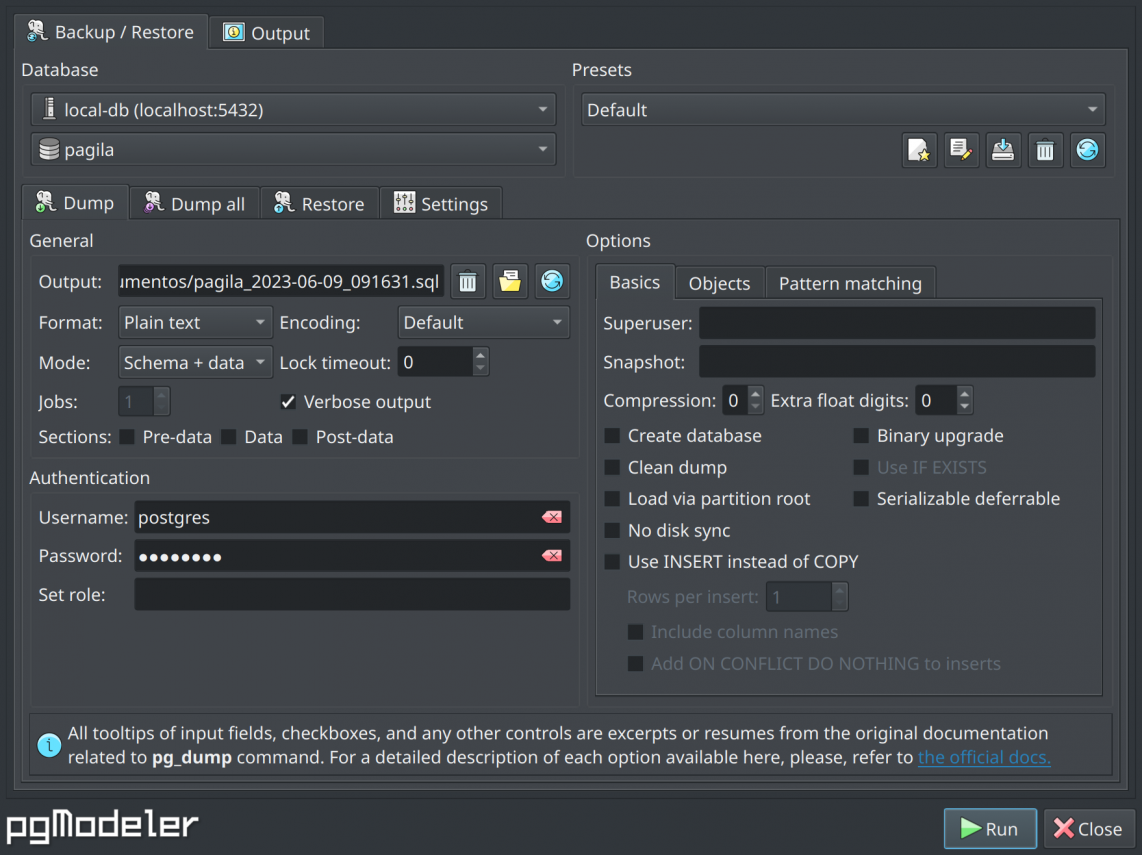This screenshot has width=1142, height=855.
Task: Click the Close button
Action: tap(1088, 828)
